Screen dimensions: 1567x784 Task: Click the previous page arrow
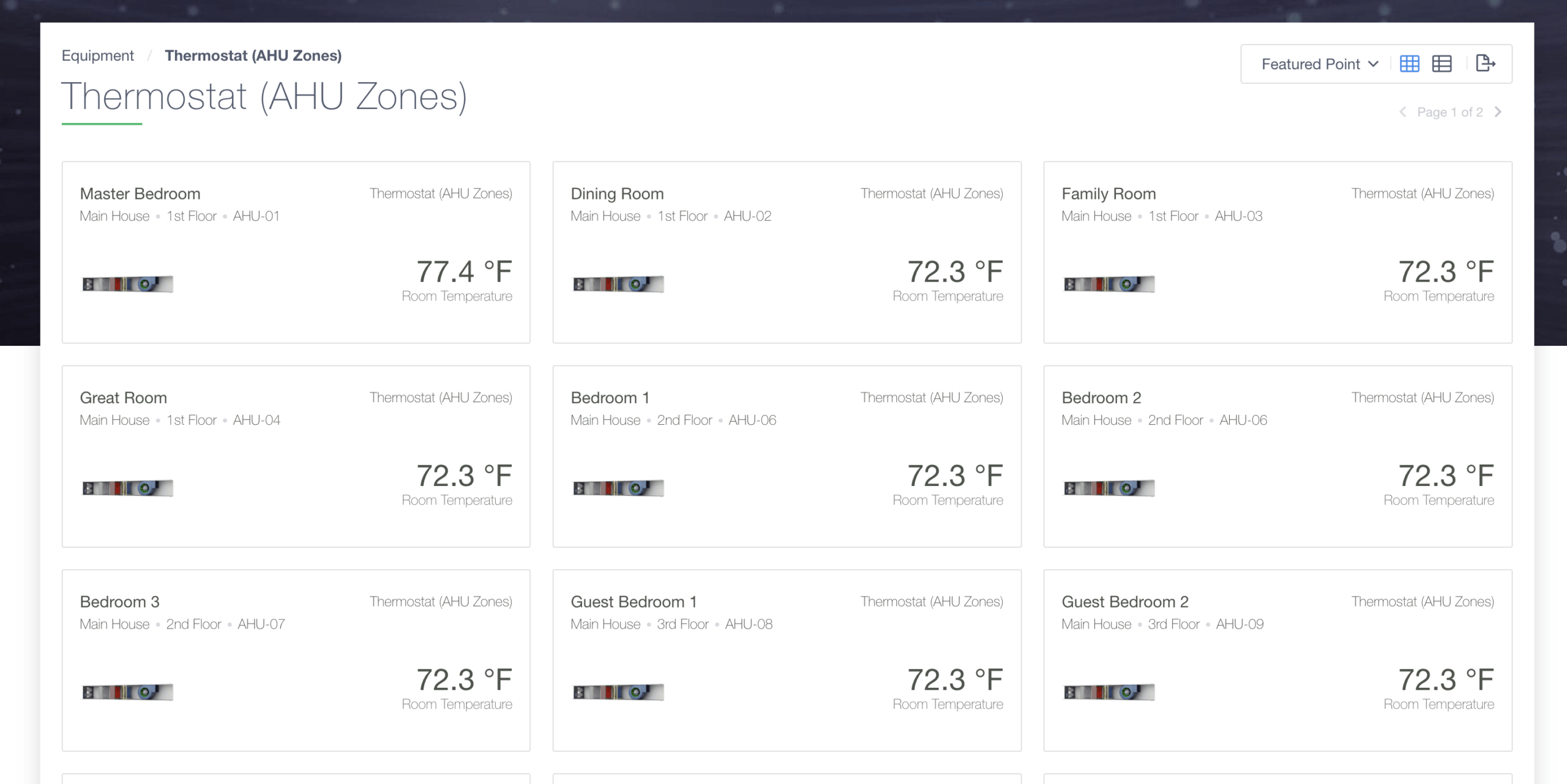point(1403,112)
